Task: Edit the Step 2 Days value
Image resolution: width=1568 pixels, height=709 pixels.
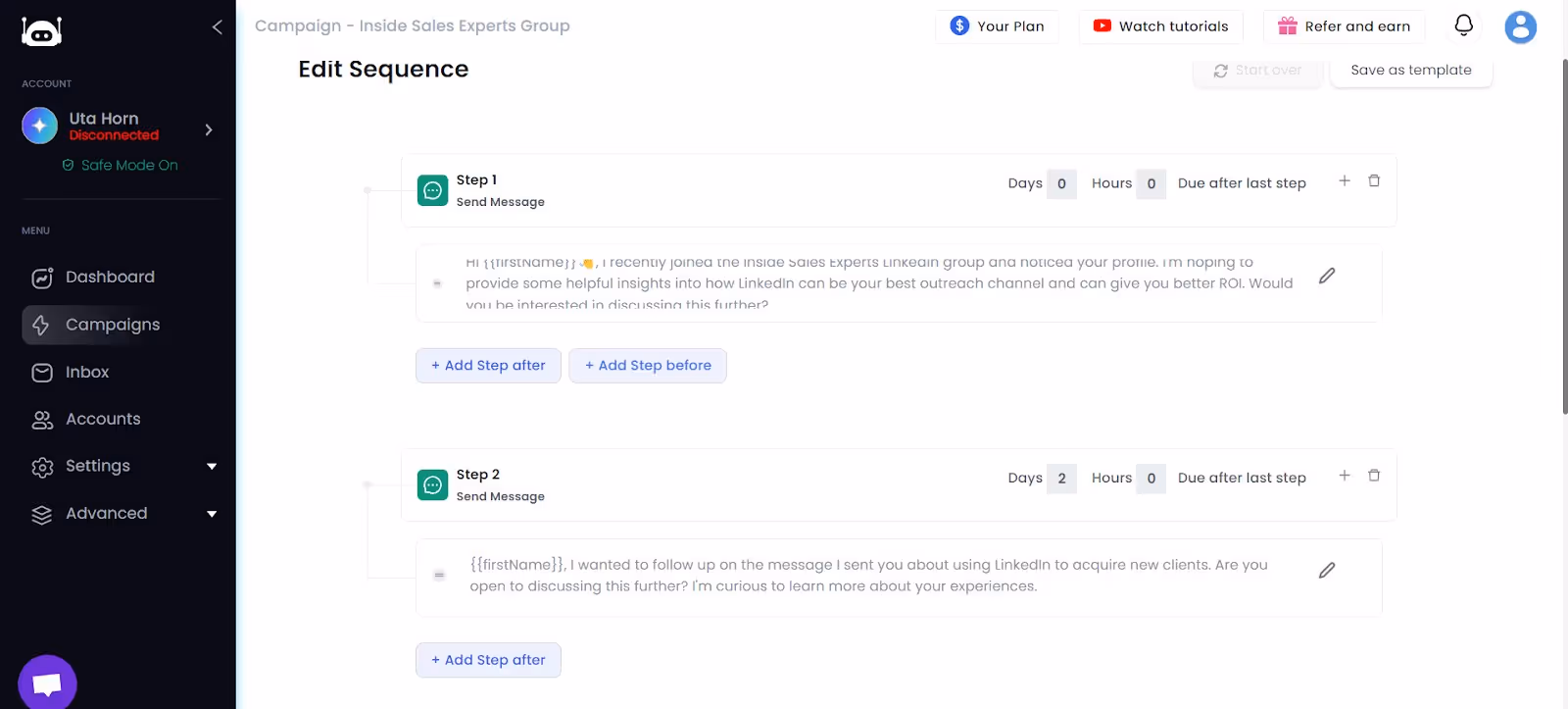Action: tap(1061, 479)
